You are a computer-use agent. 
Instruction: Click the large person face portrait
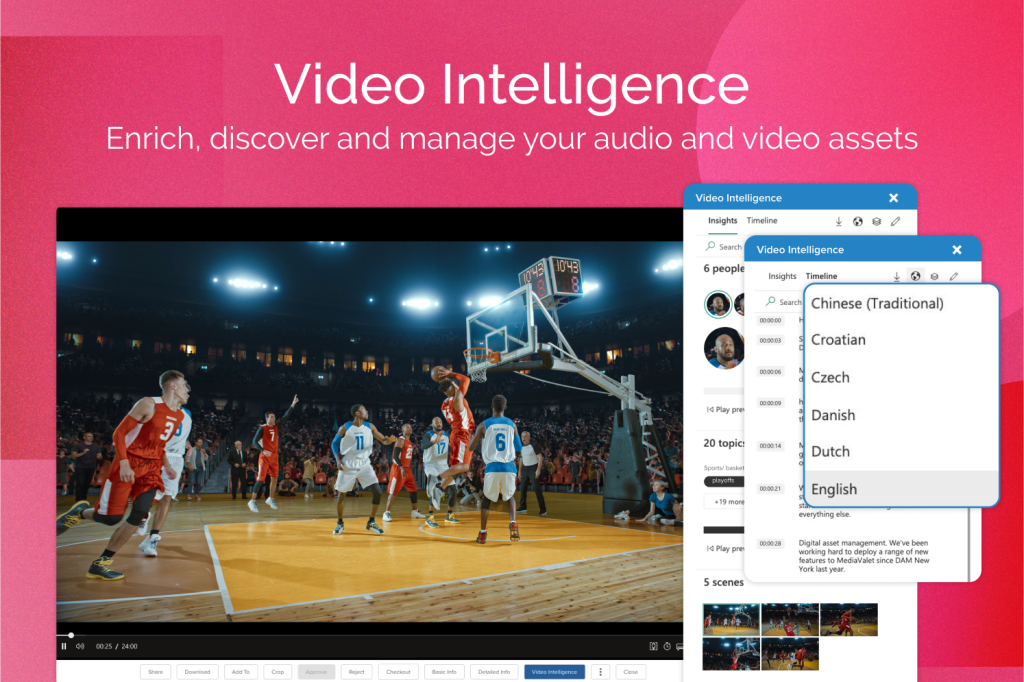click(724, 348)
